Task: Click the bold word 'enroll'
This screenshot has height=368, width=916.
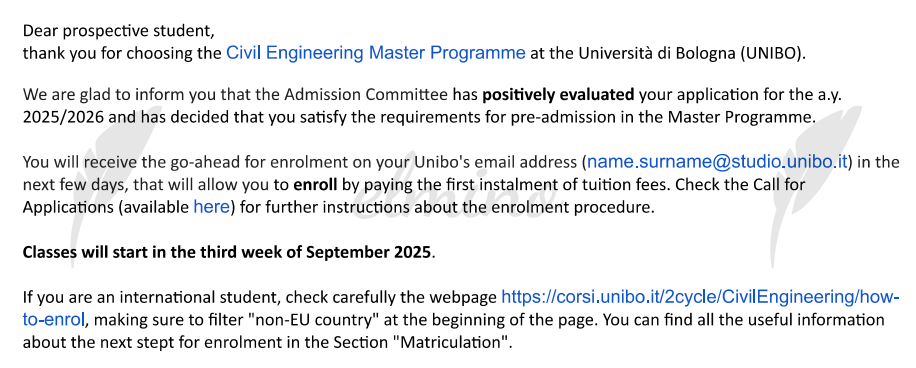Action: [315, 185]
